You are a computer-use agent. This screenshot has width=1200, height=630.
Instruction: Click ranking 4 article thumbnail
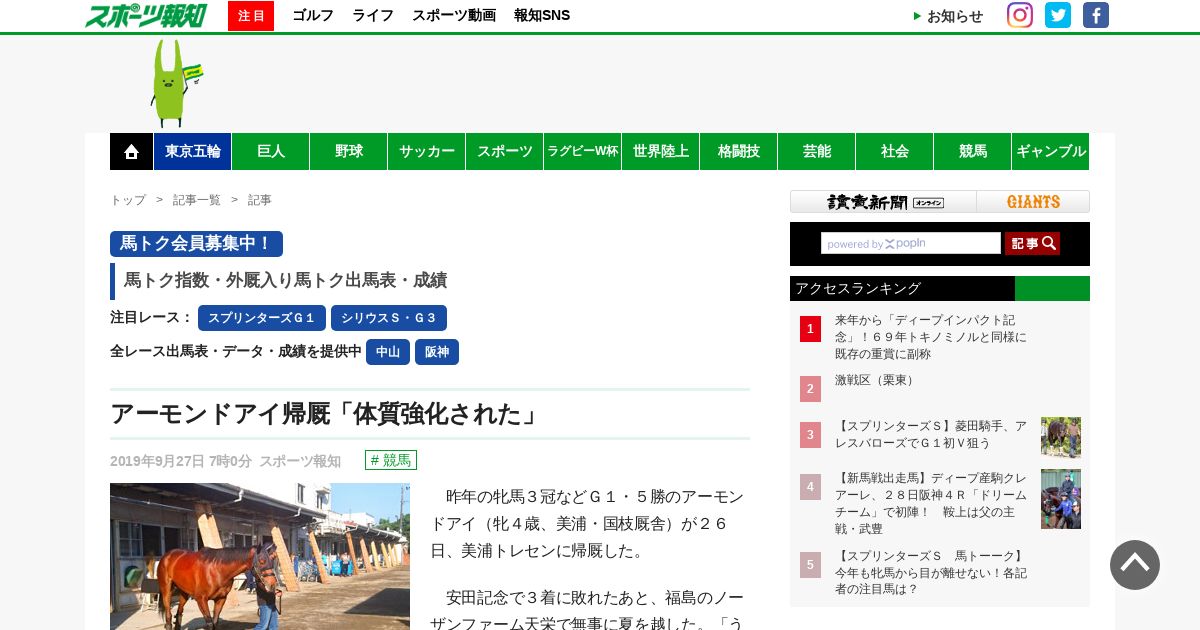point(1061,499)
